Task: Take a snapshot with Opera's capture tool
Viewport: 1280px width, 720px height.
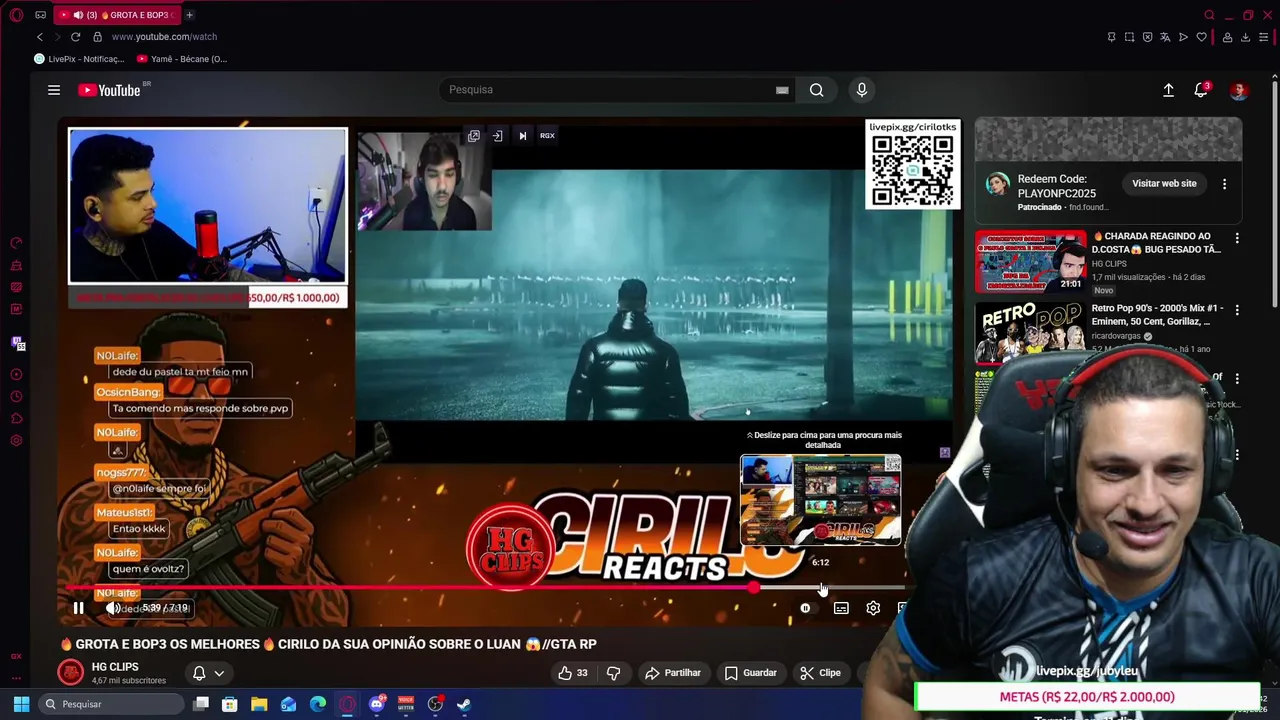Action: click(1129, 37)
